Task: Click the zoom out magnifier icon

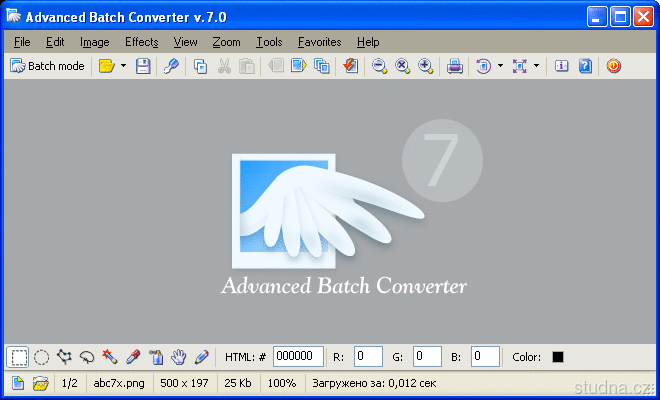Action: coord(380,66)
